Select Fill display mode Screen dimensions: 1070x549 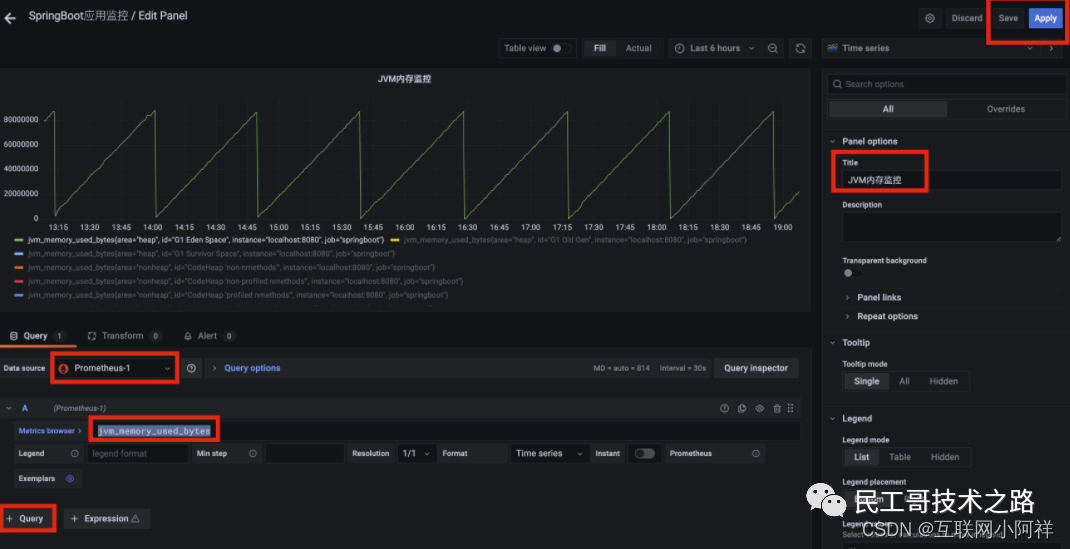click(x=600, y=48)
